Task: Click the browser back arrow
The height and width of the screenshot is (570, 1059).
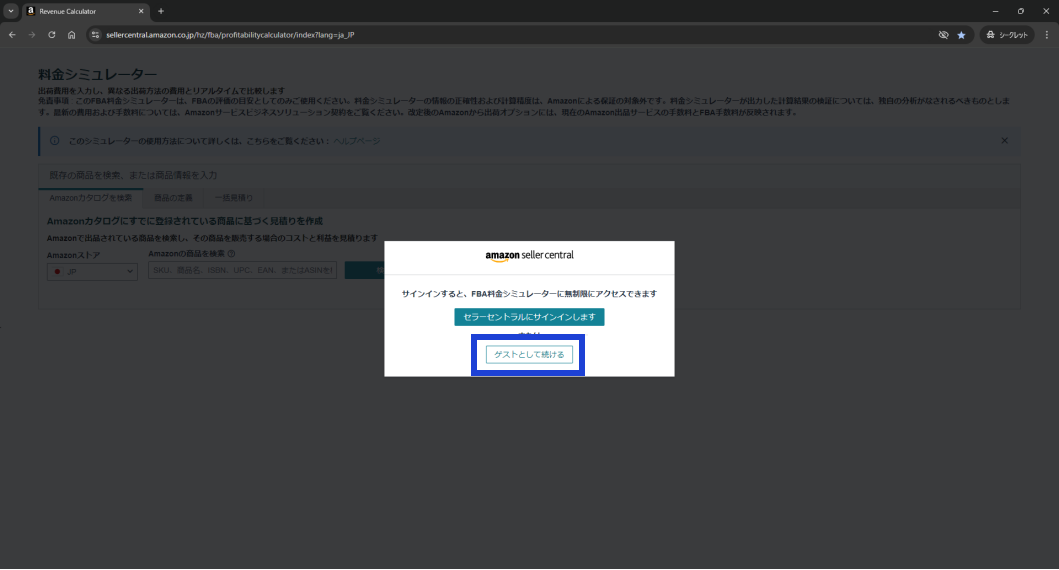Action: pyautogui.click(x=12, y=34)
